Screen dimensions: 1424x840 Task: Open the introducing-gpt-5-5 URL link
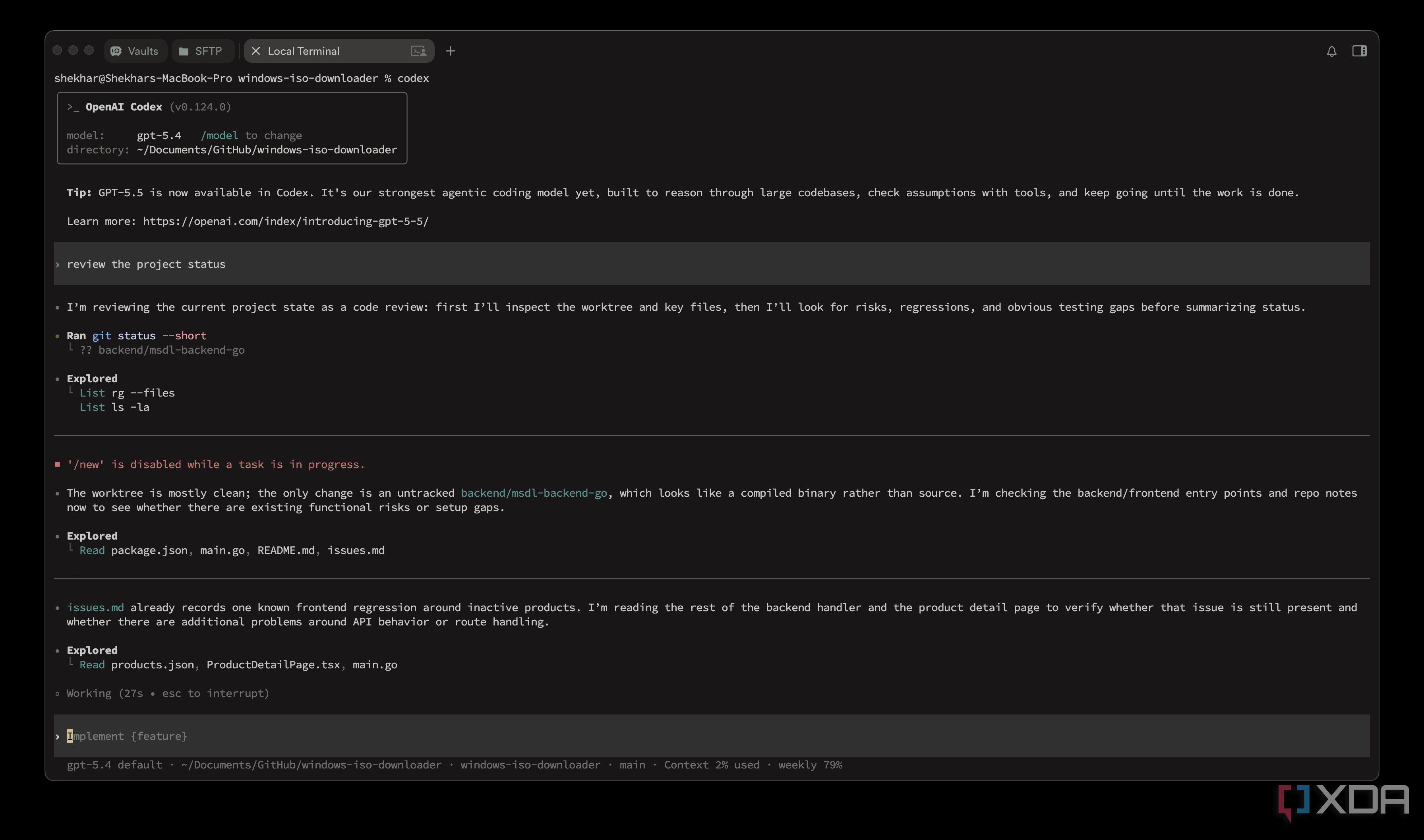coord(286,221)
